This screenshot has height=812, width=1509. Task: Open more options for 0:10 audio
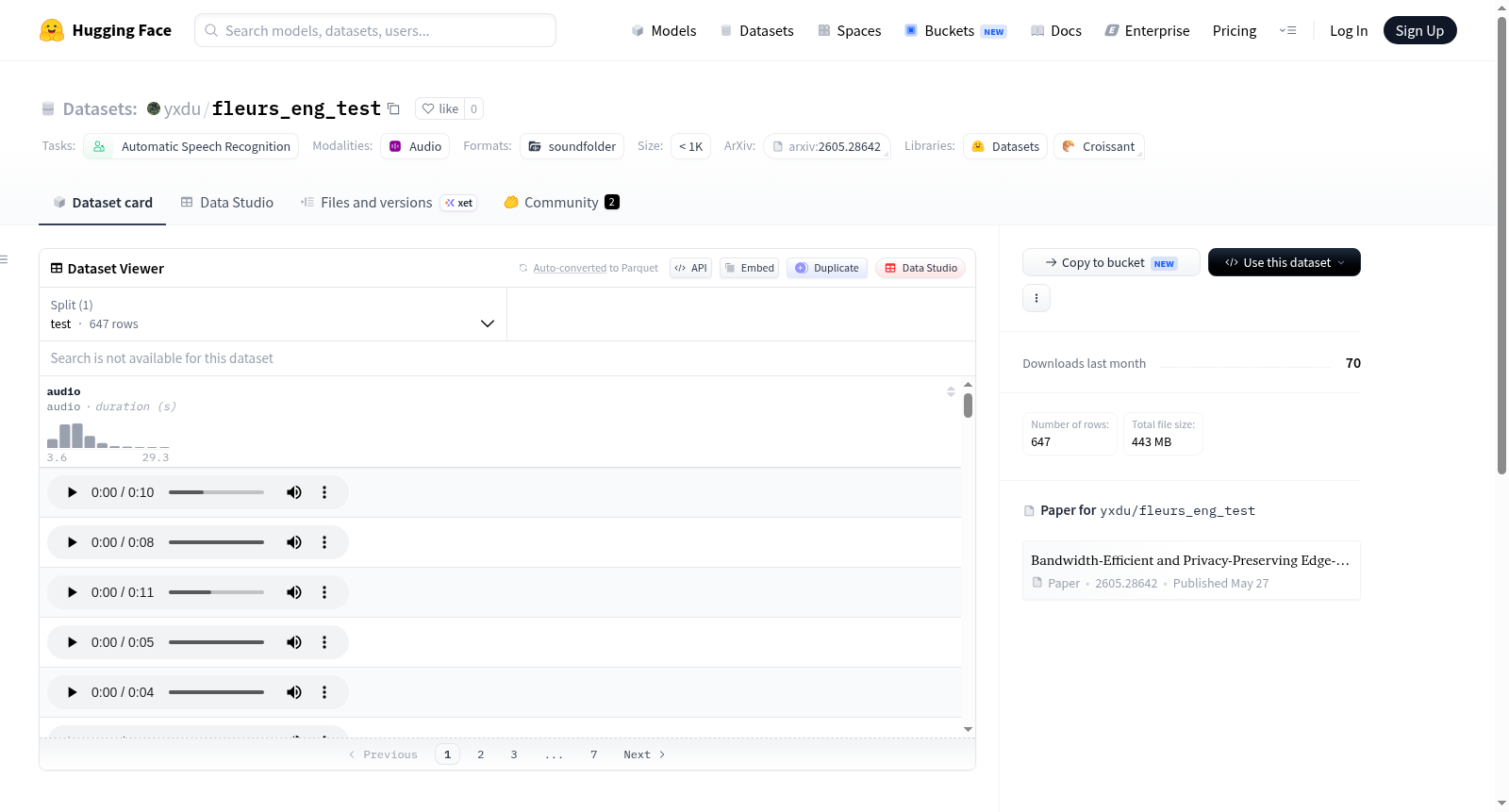point(324,492)
